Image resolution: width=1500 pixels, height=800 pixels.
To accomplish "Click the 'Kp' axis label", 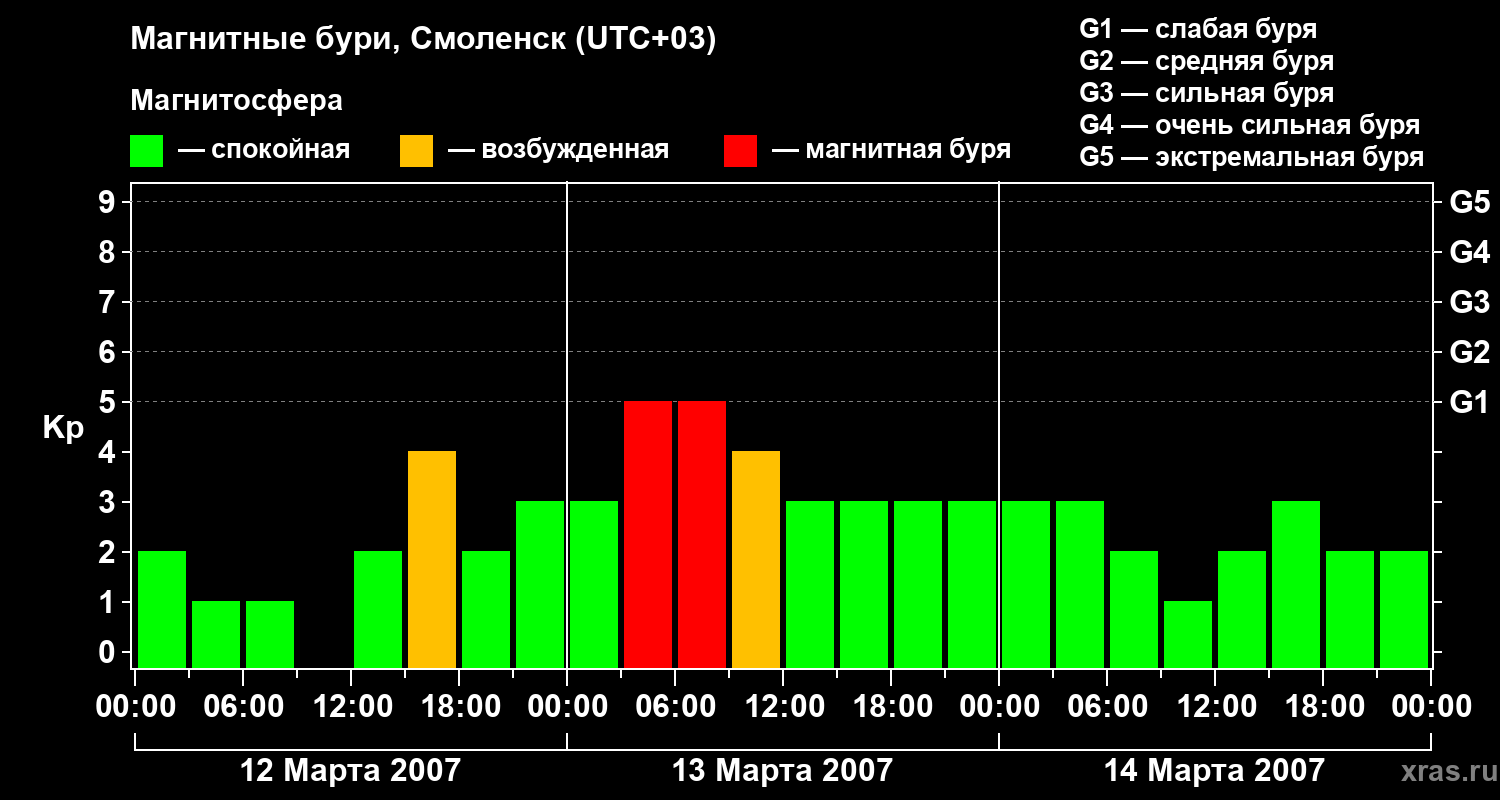I will 64,429.
